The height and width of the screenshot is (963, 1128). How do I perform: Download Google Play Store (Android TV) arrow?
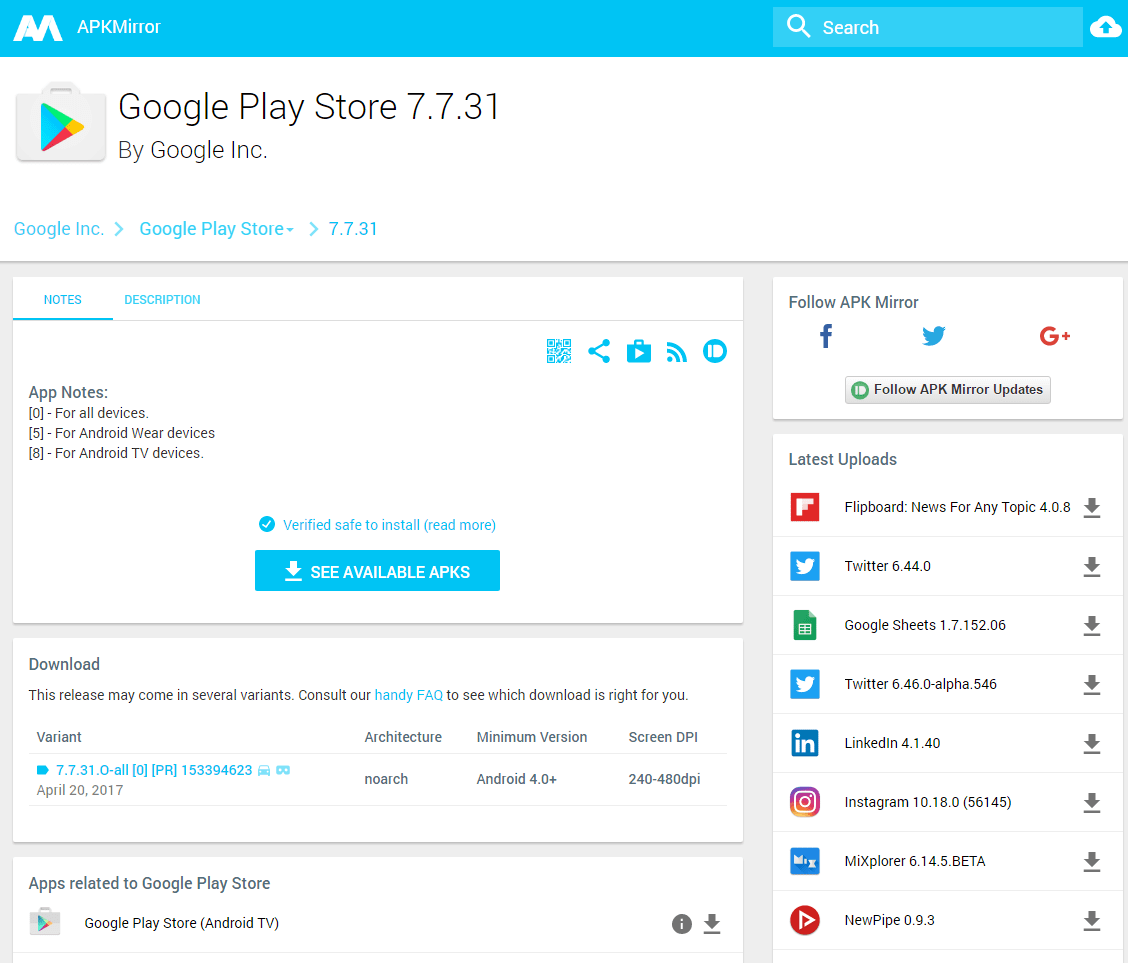point(711,923)
